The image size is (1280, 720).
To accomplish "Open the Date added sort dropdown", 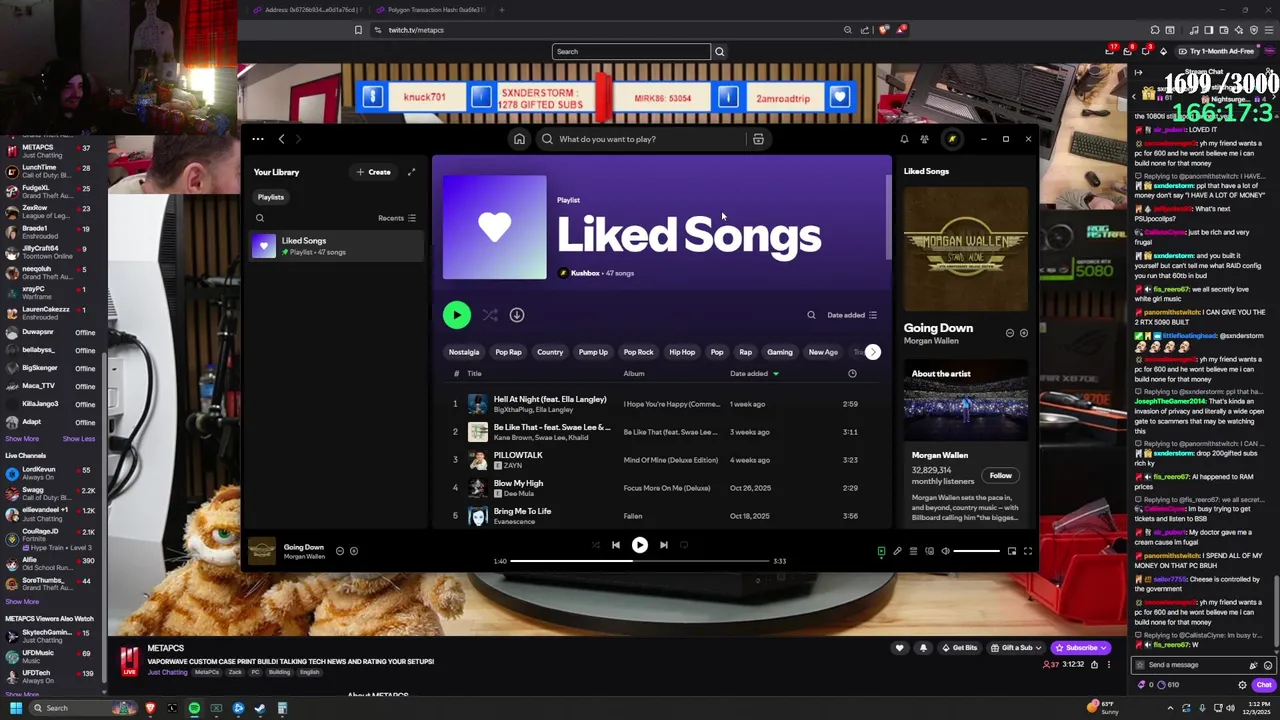I will coord(852,315).
